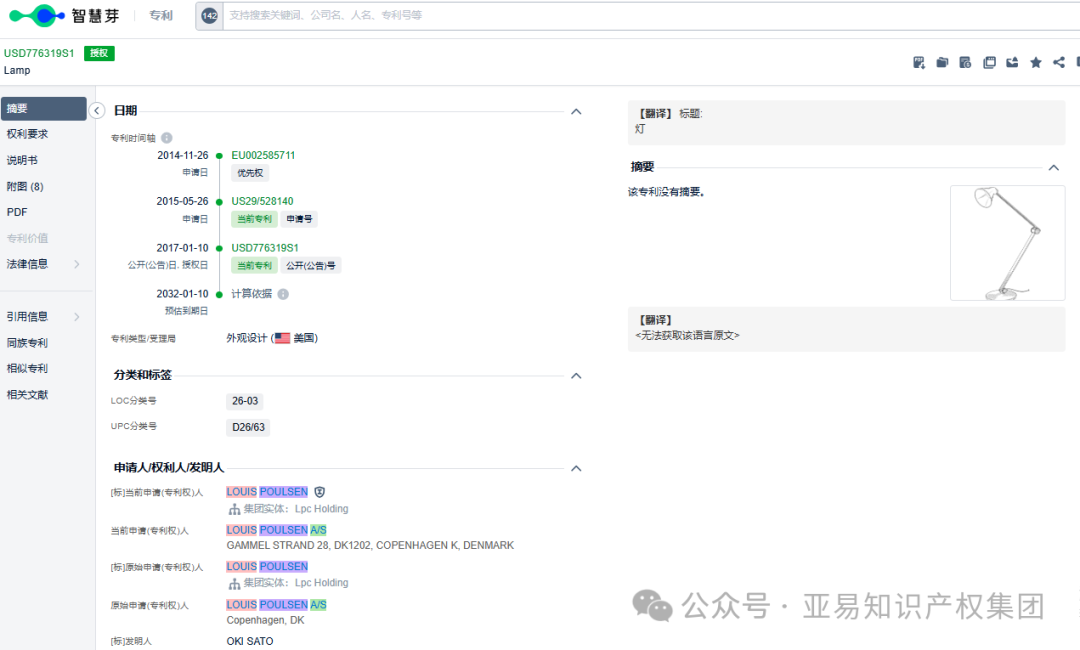Click the star icon to favorite patent
Image resolution: width=1080 pixels, height=650 pixels.
pyautogui.click(x=1035, y=62)
